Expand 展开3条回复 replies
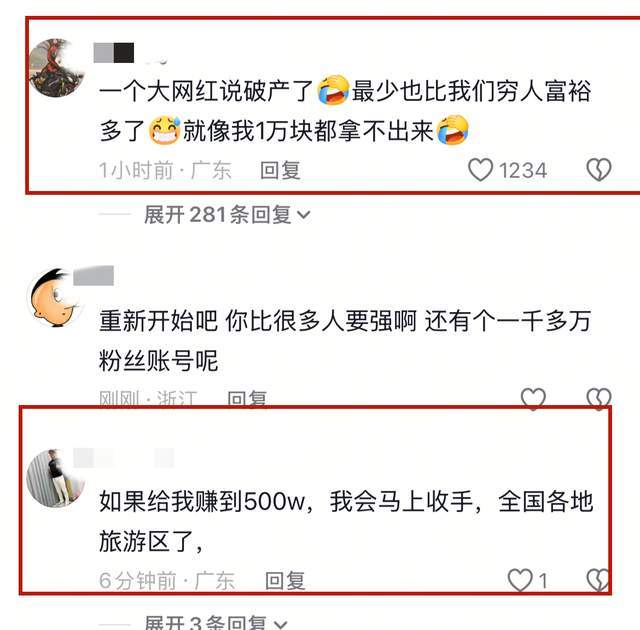This screenshot has height=630, width=640. (x=216, y=623)
